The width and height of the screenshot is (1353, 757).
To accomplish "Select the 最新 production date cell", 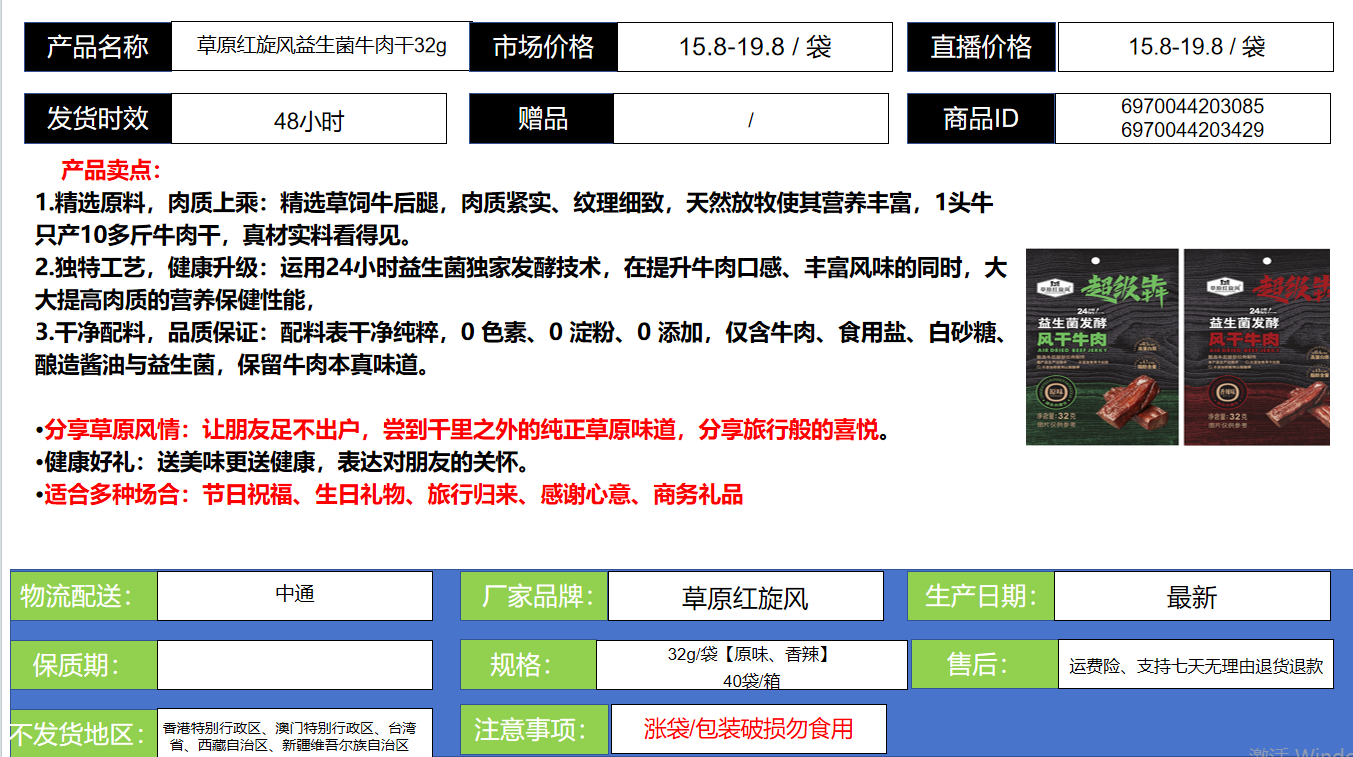I will click(1191, 597).
